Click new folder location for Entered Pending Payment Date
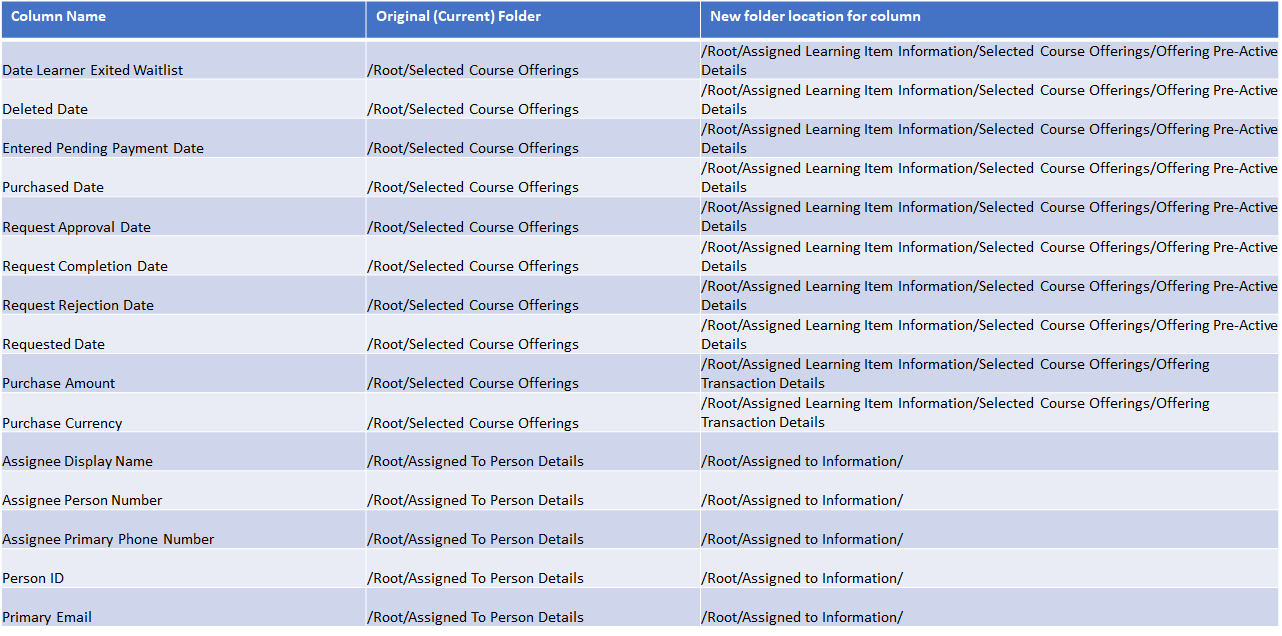Image resolution: width=1282 pixels, height=636 pixels. coord(990,138)
